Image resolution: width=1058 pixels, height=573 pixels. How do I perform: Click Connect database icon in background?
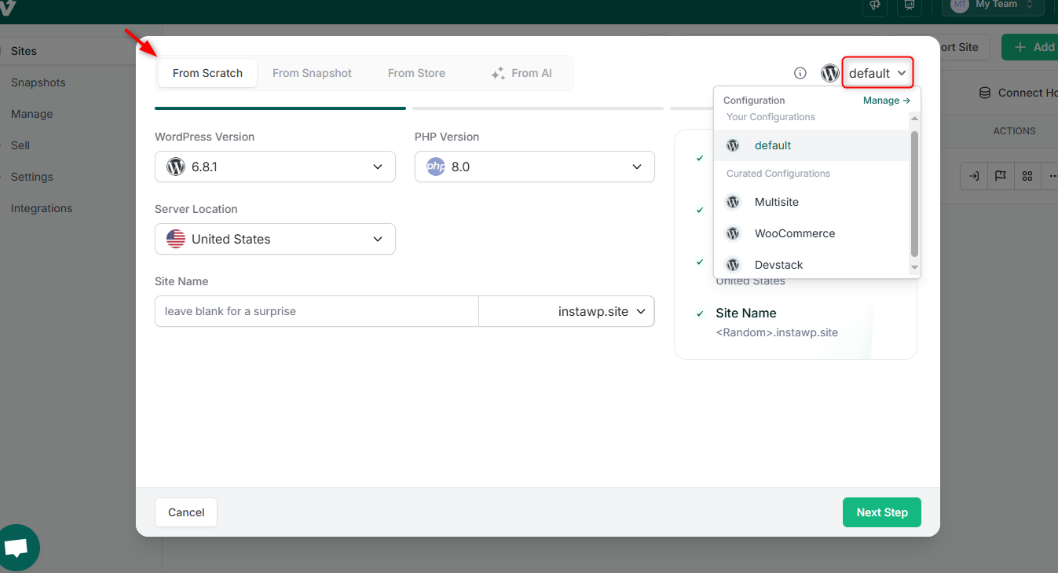click(984, 92)
